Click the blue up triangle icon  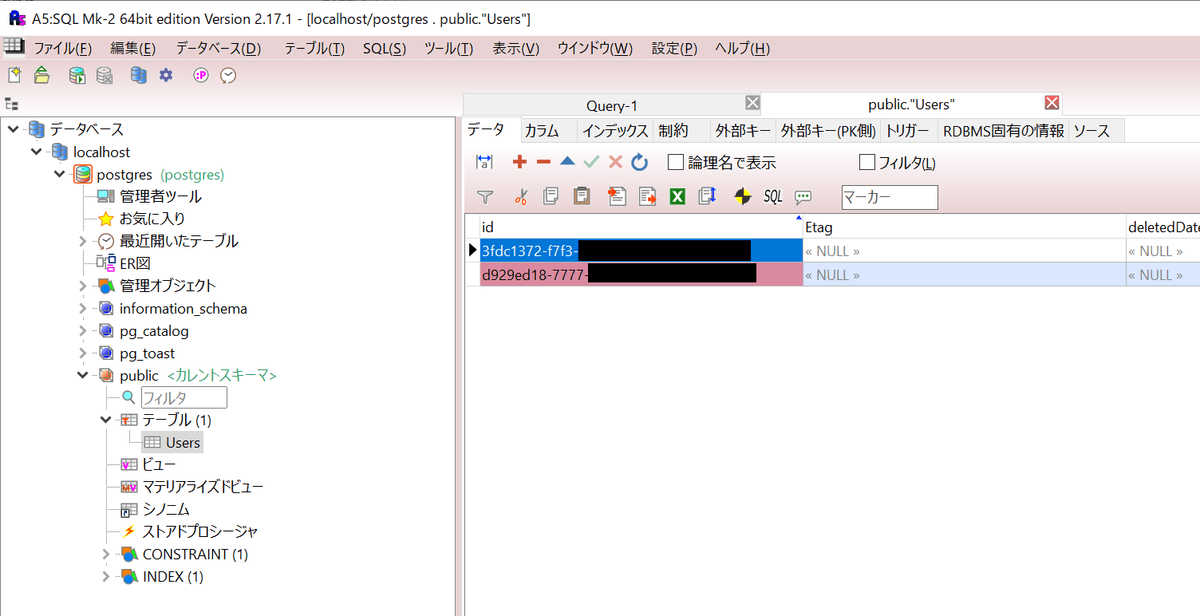(x=567, y=162)
